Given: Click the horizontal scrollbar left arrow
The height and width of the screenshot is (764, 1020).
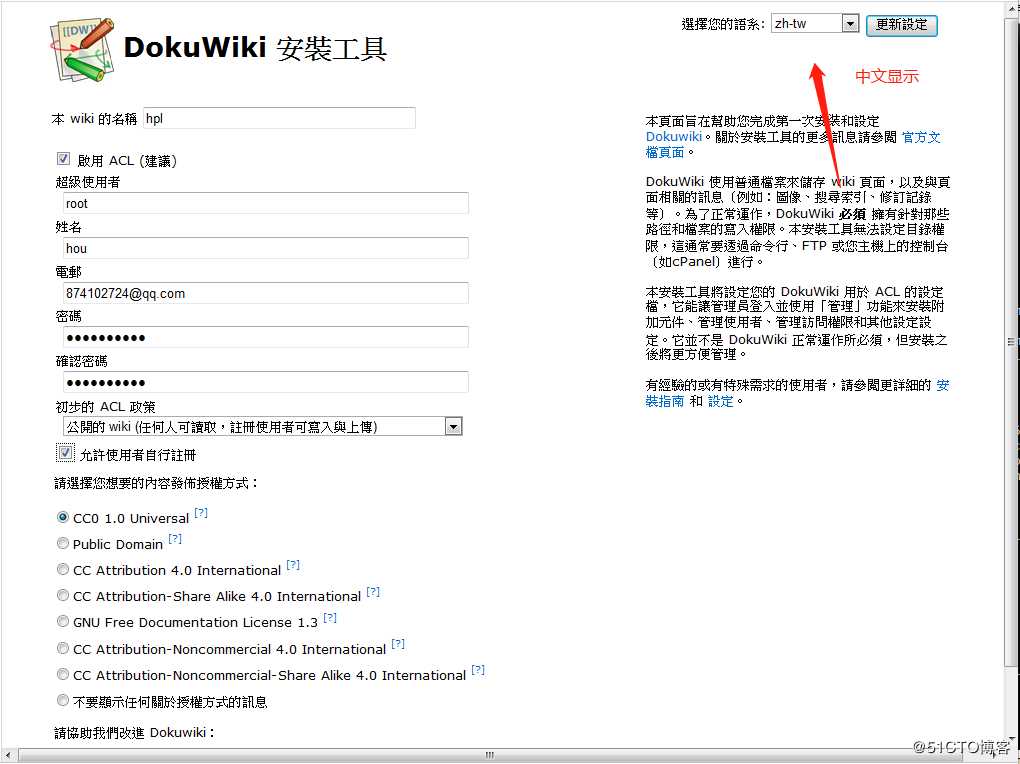Looking at the screenshot, I should point(7,756).
